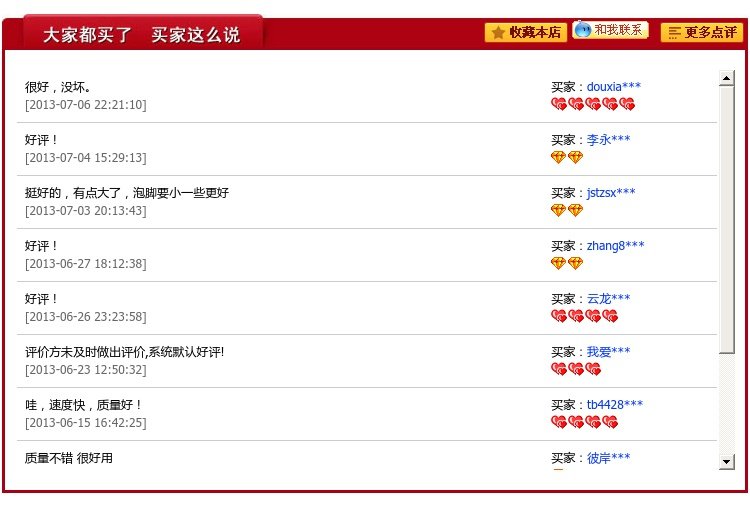Click tb4428*** heart rating icons
Screen dimensions: 750x528
[585, 423]
